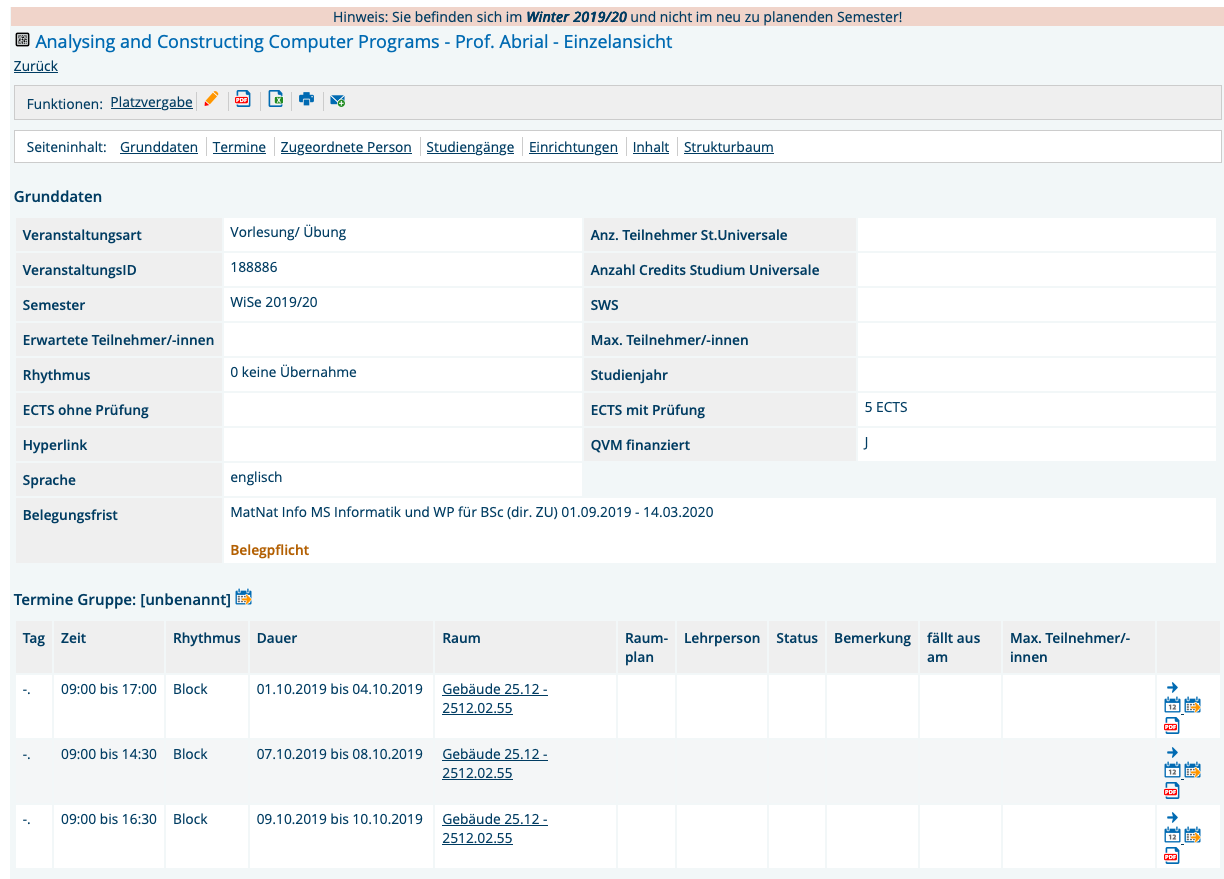
Task: Click the icon before the course title
Action: [22, 40]
